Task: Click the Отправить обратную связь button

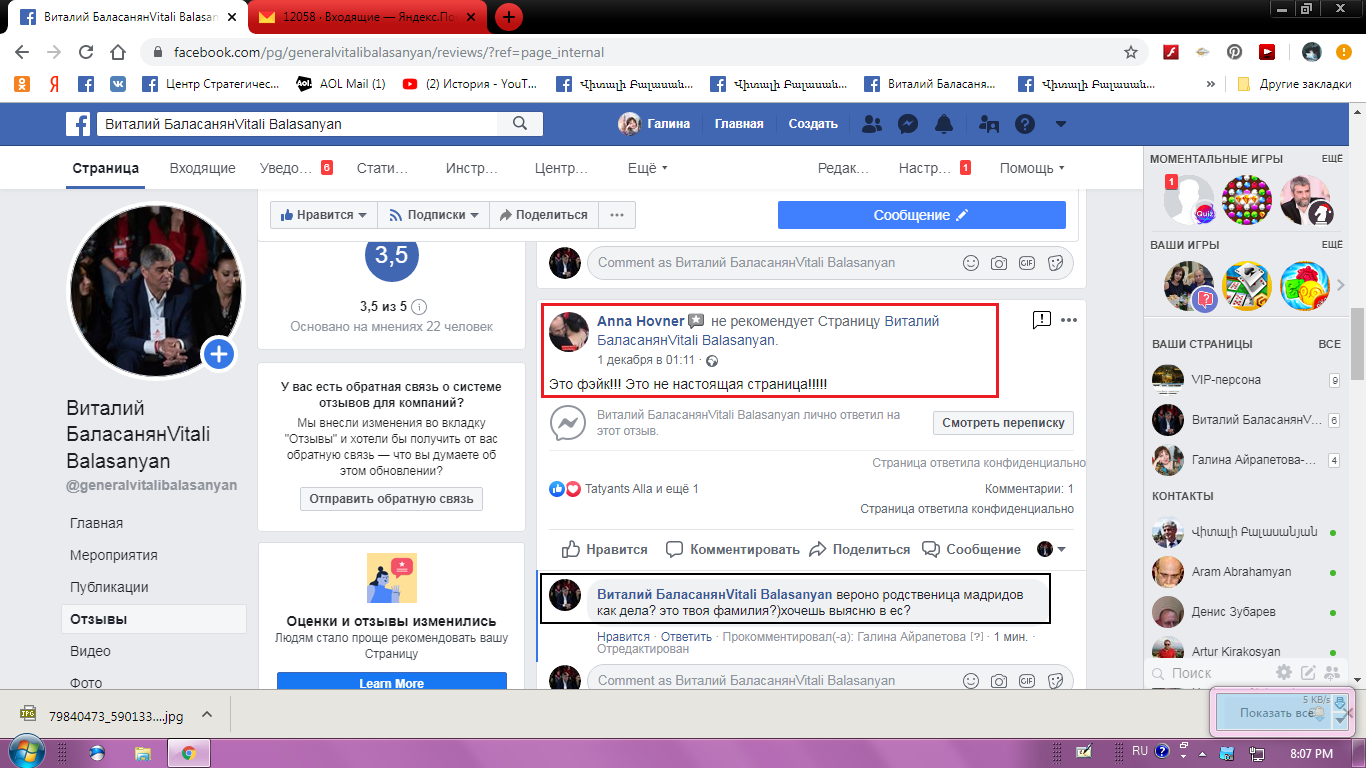Action: point(391,499)
